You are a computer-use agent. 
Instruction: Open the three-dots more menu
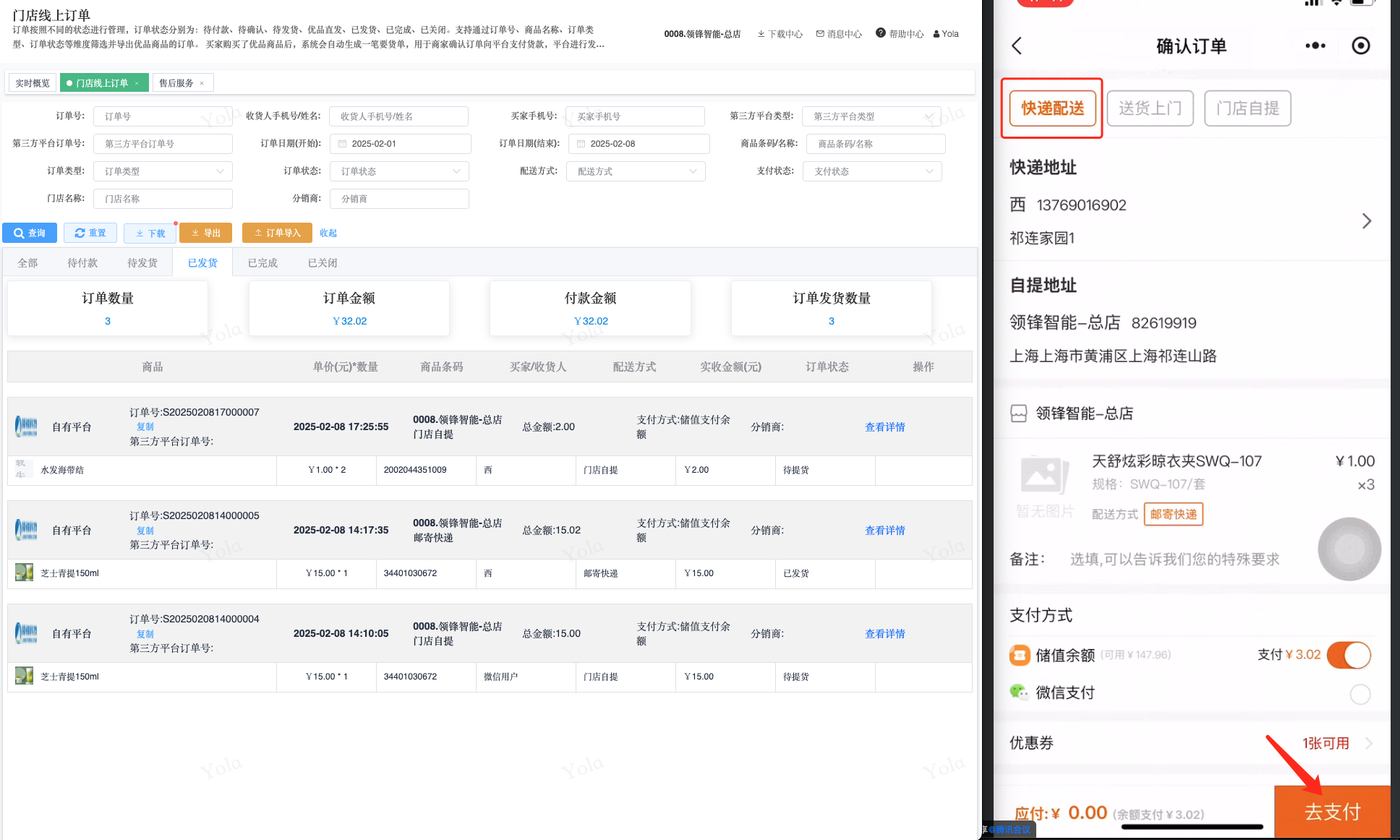(x=1315, y=46)
